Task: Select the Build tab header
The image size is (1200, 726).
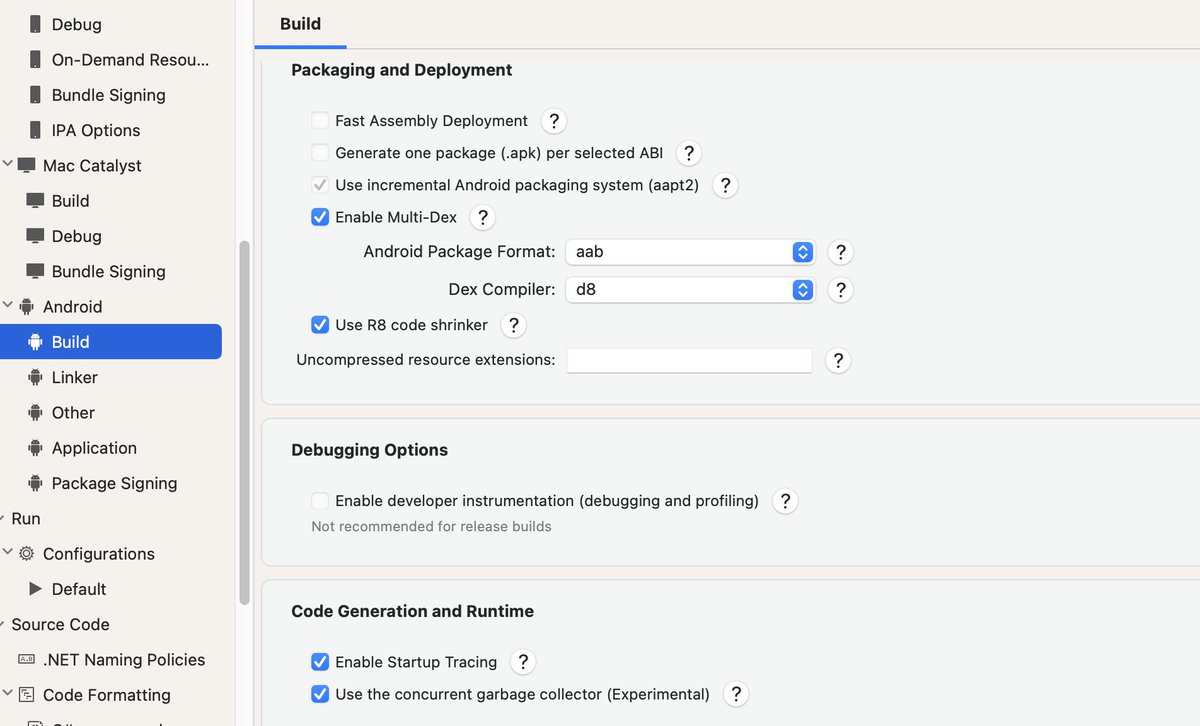Action: 300,24
